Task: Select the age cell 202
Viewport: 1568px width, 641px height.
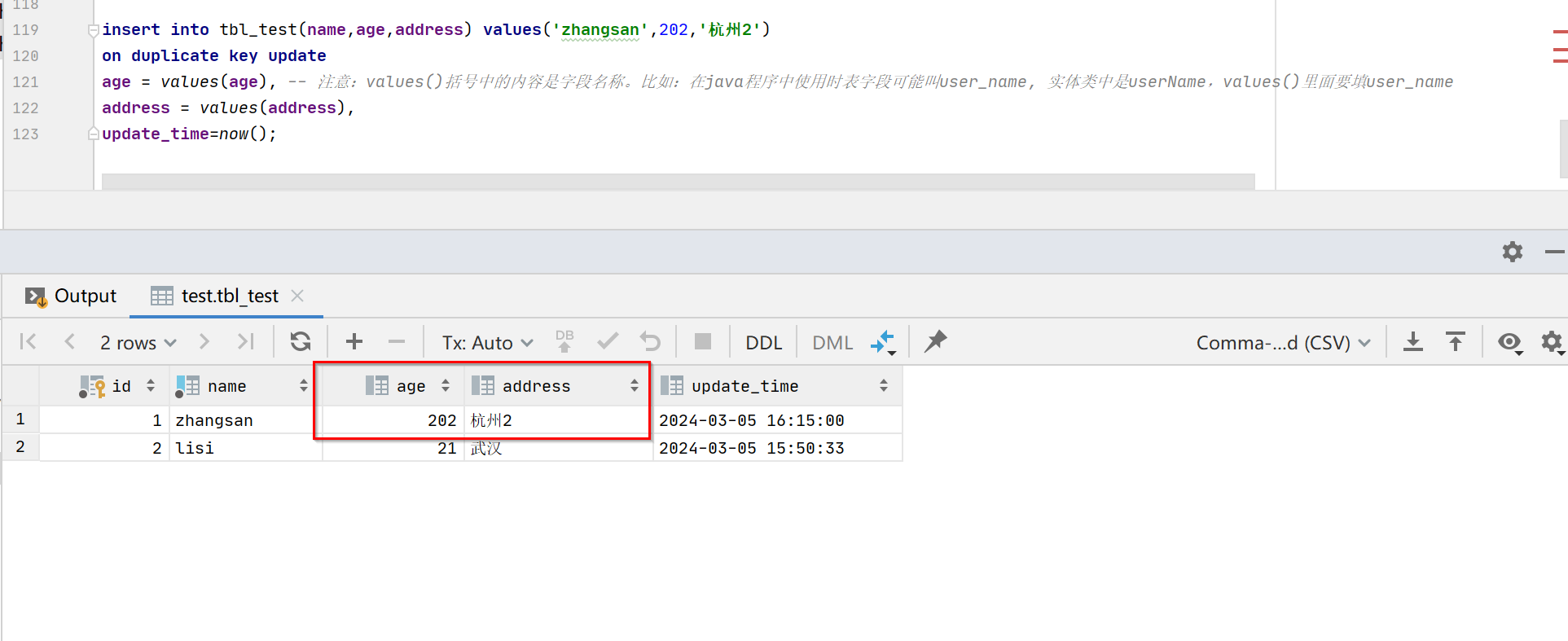Action: pos(393,420)
